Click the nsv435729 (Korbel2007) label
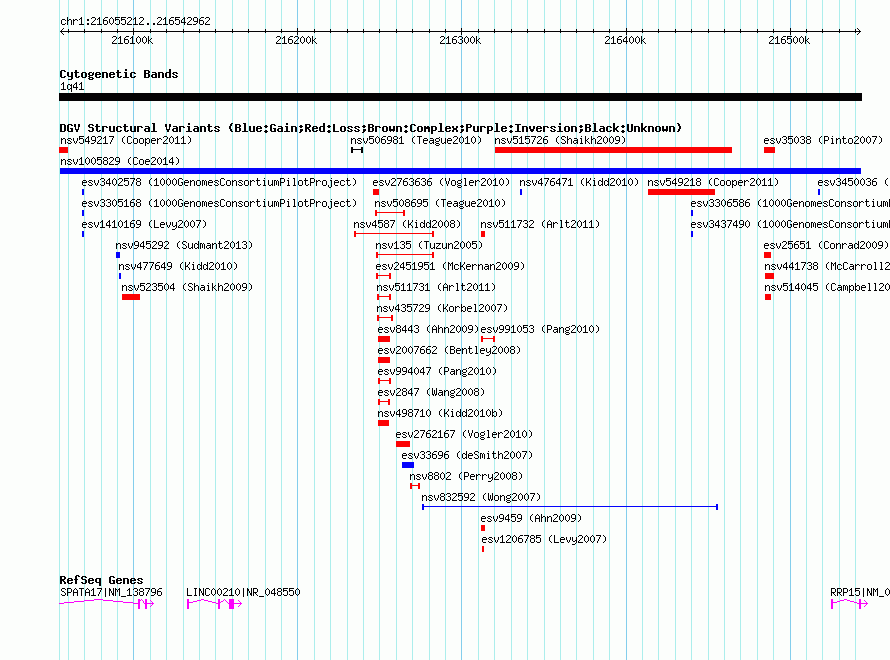 pyautogui.click(x=442, y=308)
